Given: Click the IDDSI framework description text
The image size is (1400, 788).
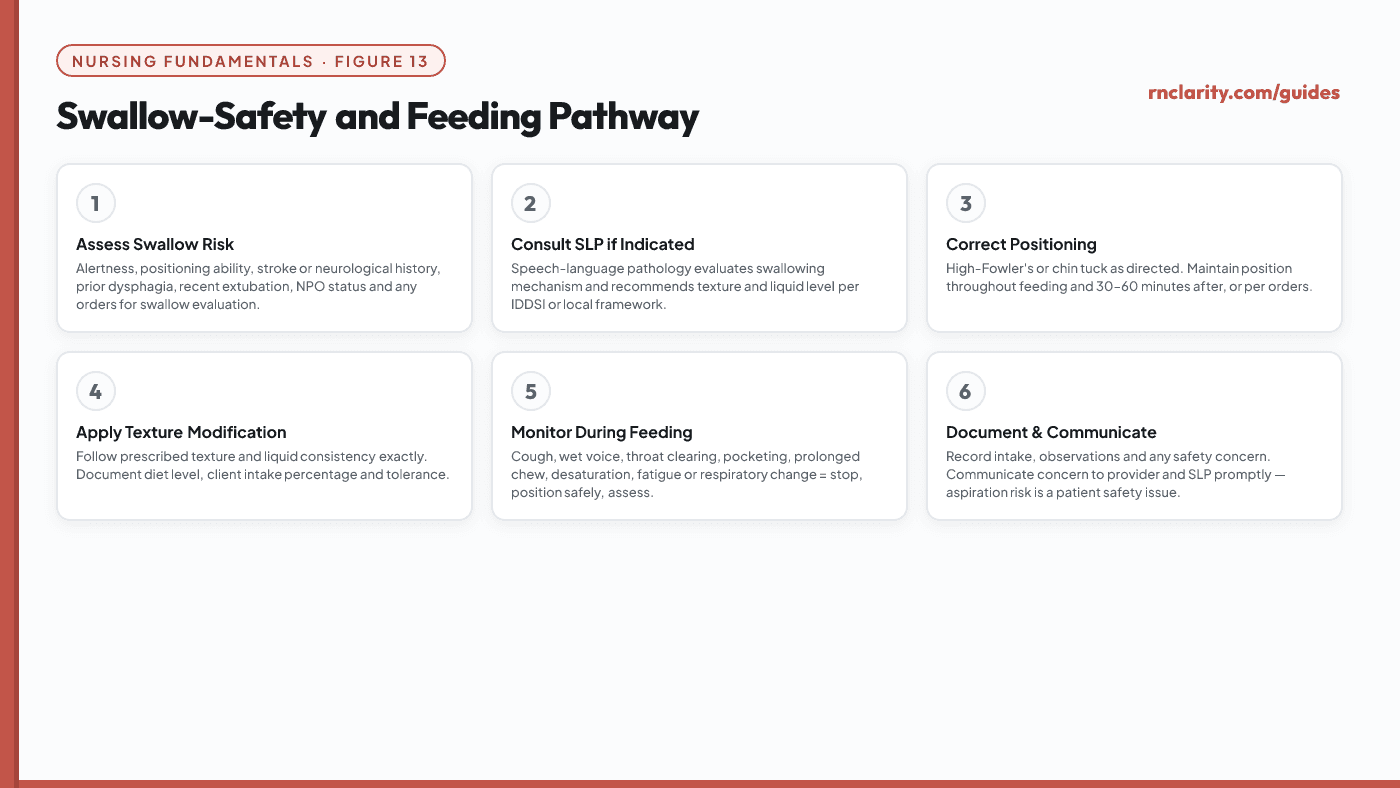Looking at the screenshot, I should click(x=685, y=286).
